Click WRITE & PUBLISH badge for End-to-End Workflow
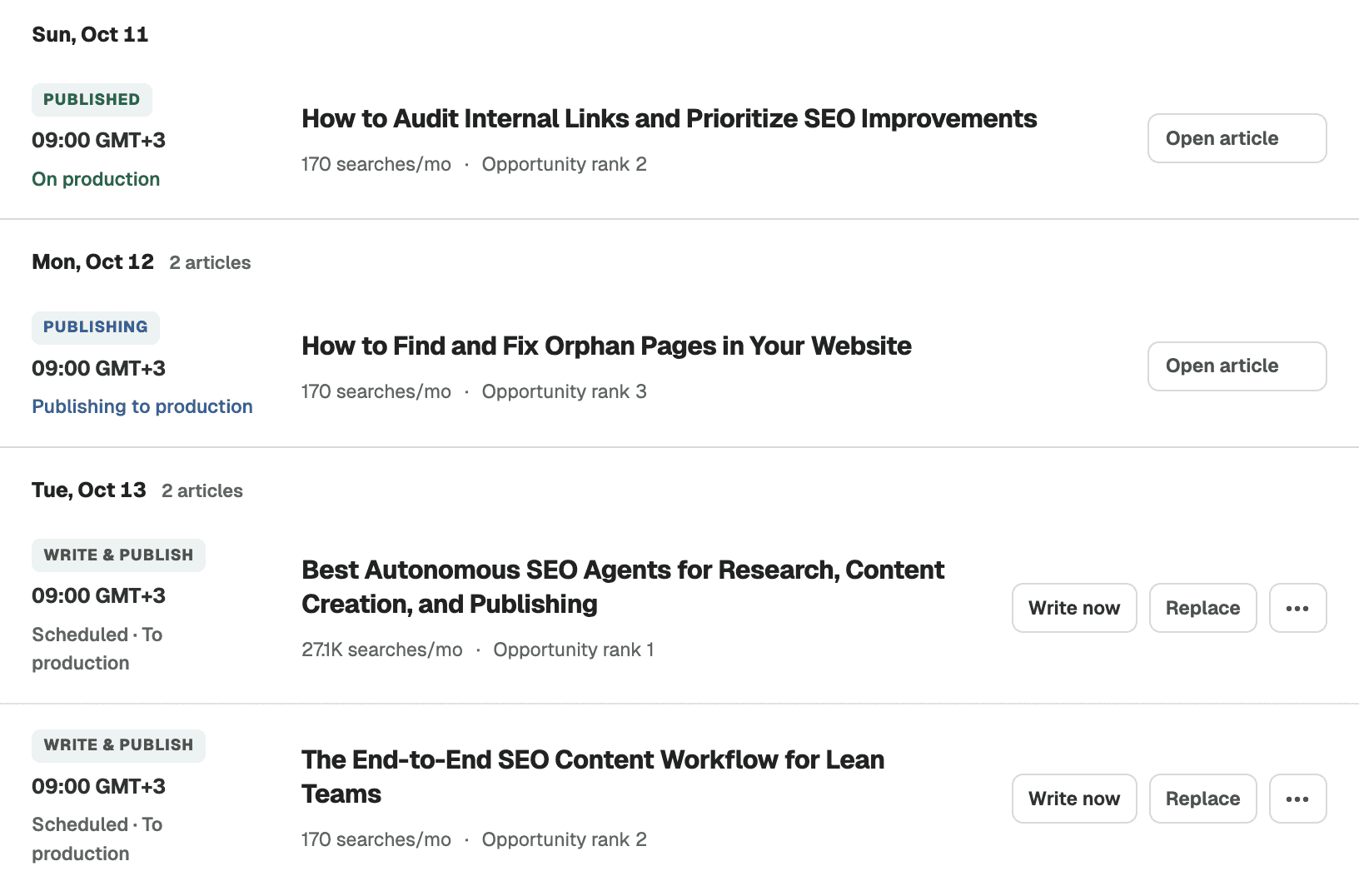1359x896 pixels. click(x=118, y=745)
